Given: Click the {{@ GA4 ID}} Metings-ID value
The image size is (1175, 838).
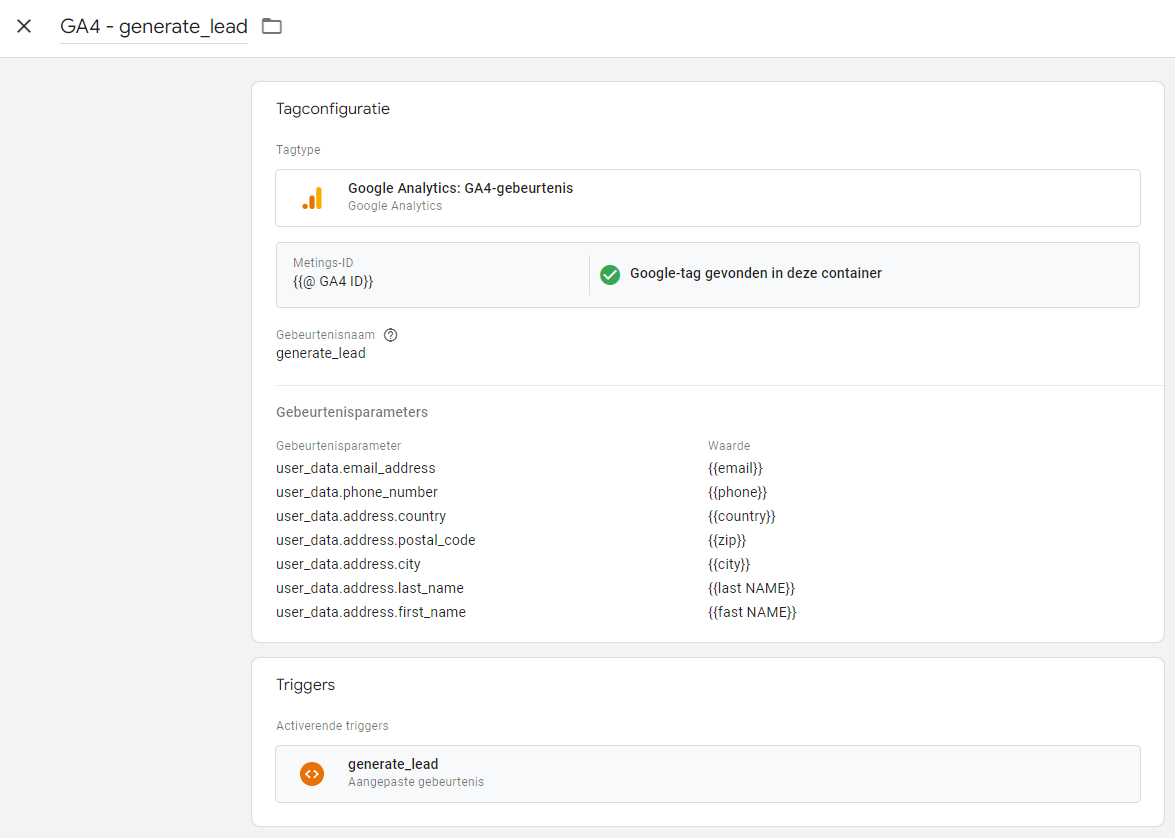Looking at the screenshot, I should tap(333, 282).
